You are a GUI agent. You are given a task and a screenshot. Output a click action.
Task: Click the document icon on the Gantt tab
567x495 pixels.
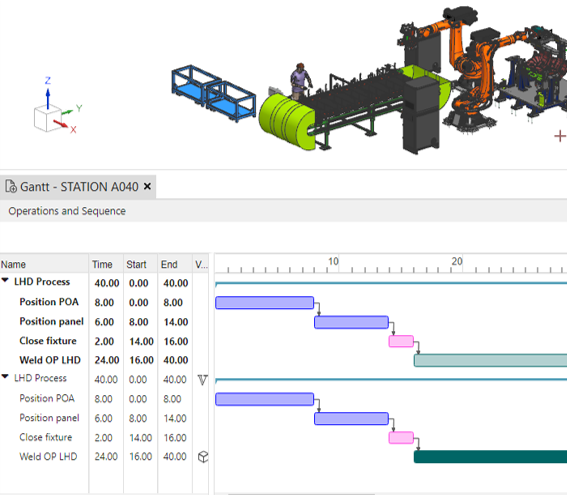click(11, 186)
